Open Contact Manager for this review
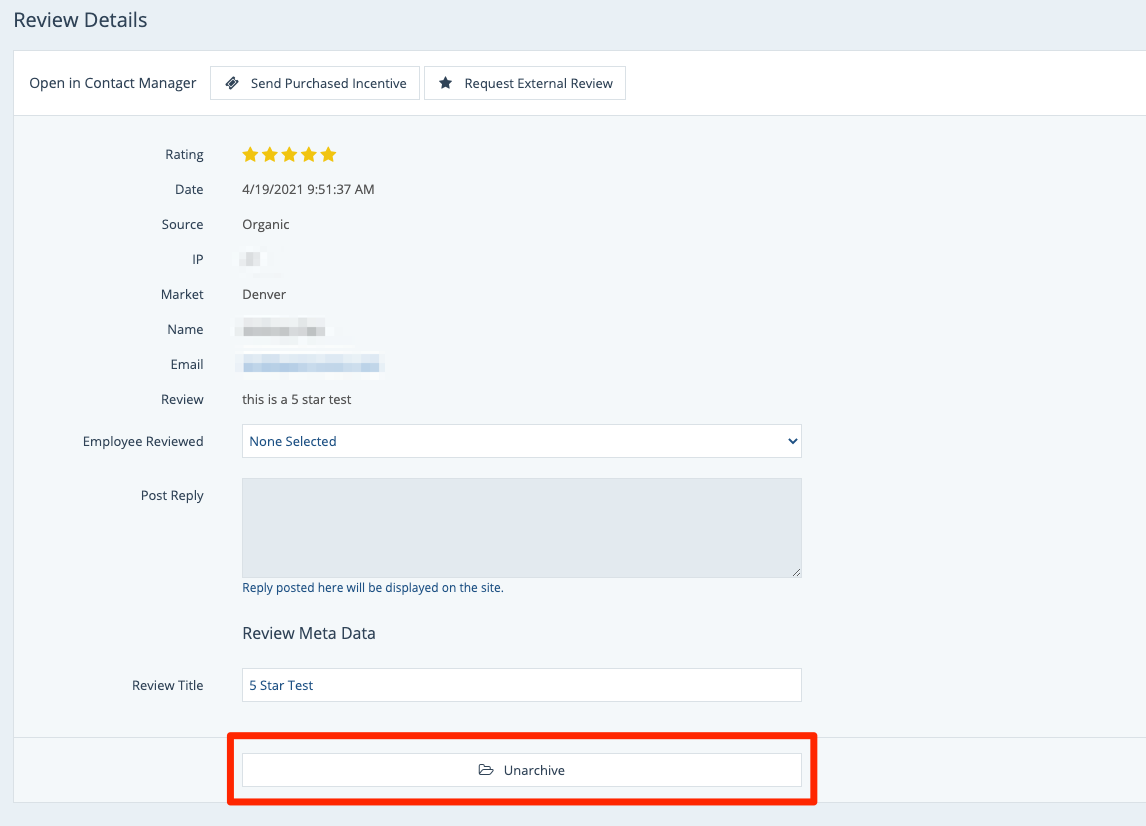 (x=112, y=83)
